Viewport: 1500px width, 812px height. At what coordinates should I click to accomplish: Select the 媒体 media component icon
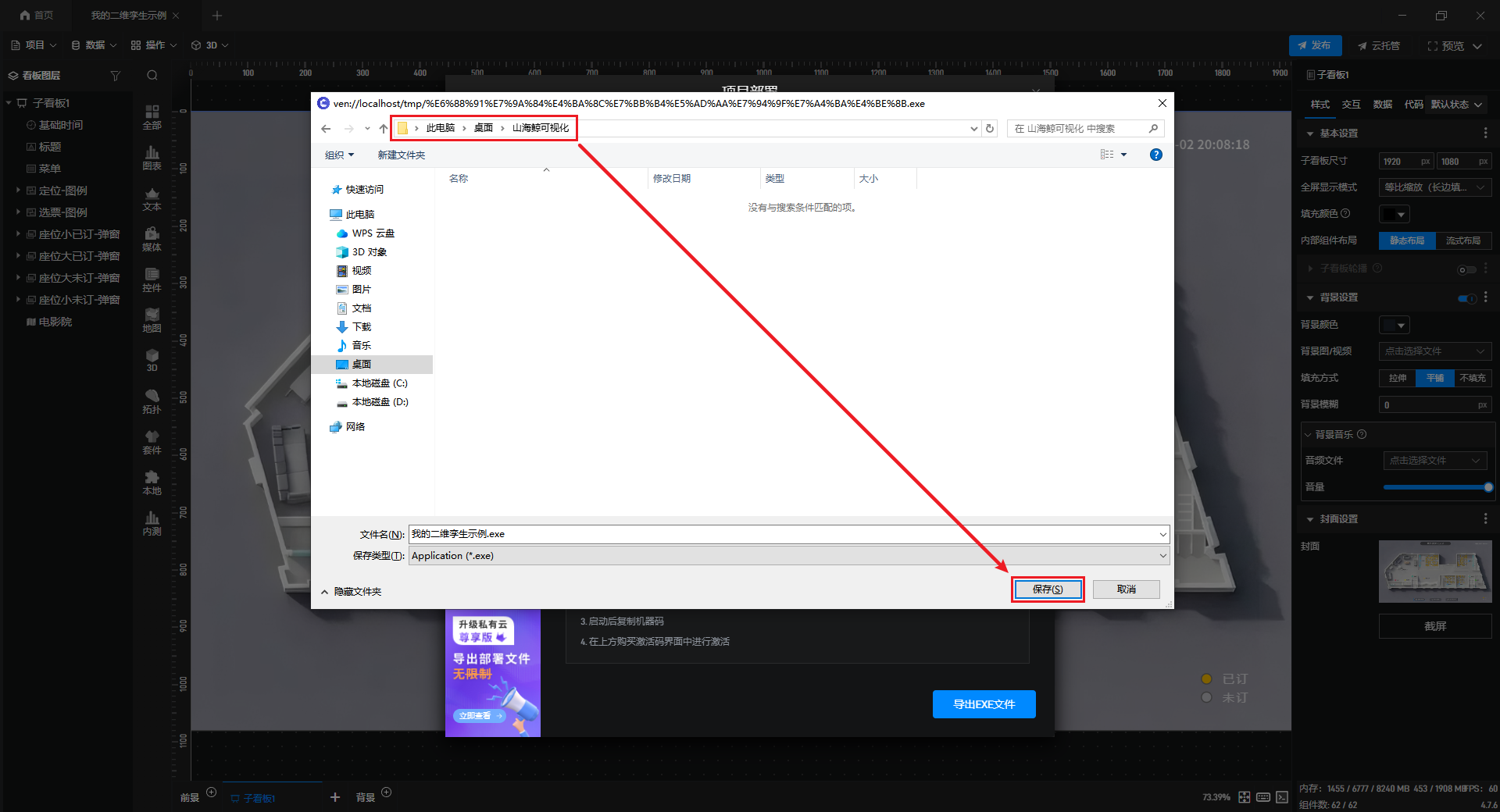(x=152, y=239)
